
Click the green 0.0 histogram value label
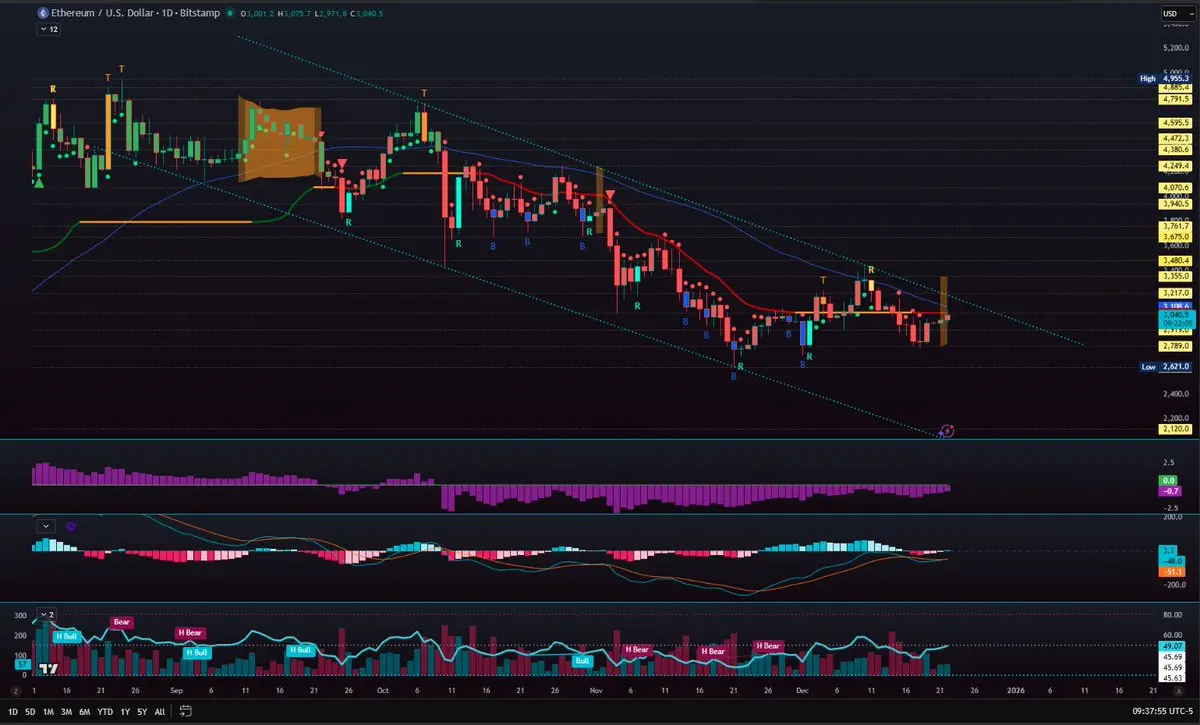point(1170,481)
